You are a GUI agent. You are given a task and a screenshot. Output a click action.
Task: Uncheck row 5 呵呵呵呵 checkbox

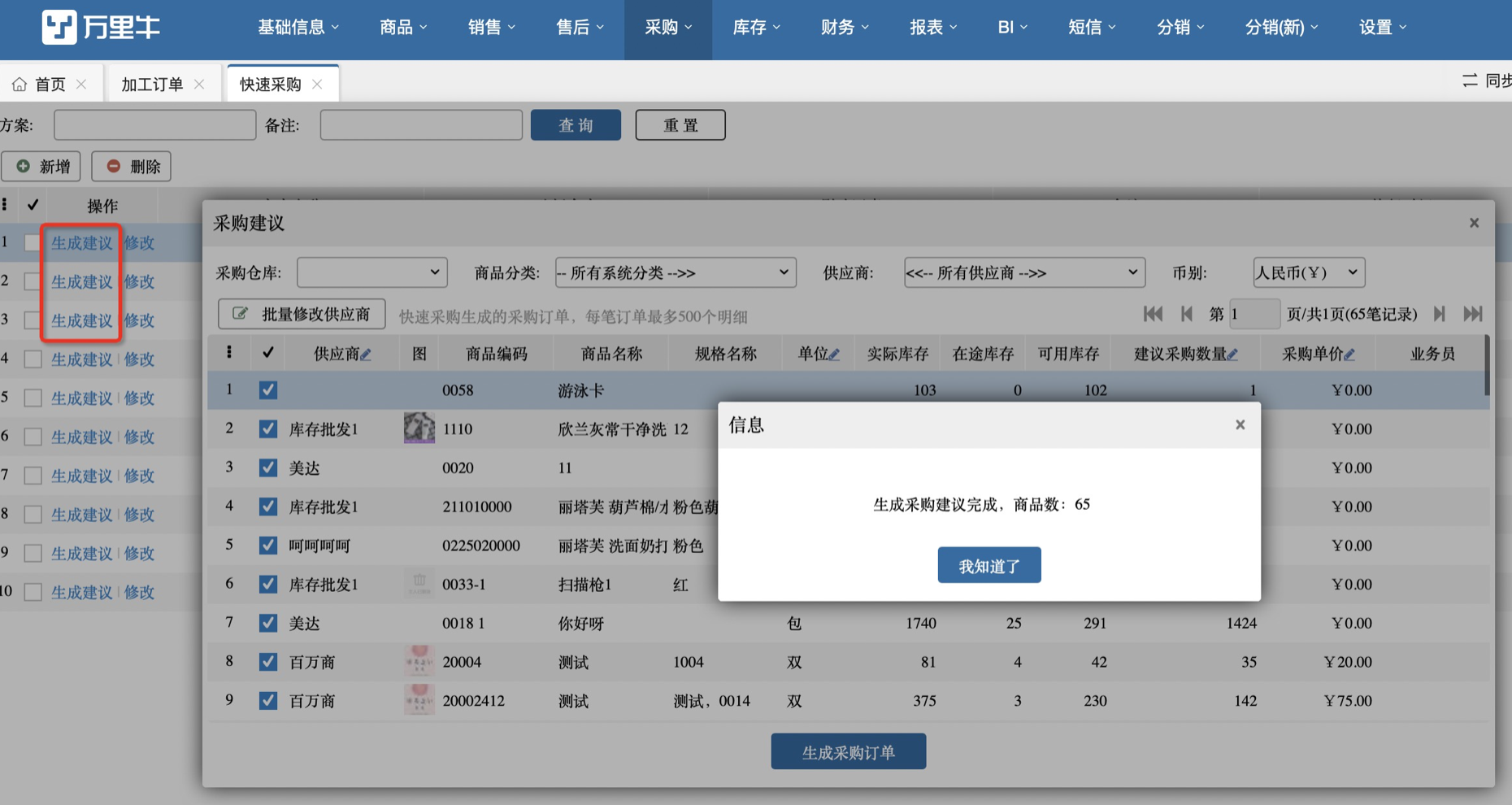[268, 546]
